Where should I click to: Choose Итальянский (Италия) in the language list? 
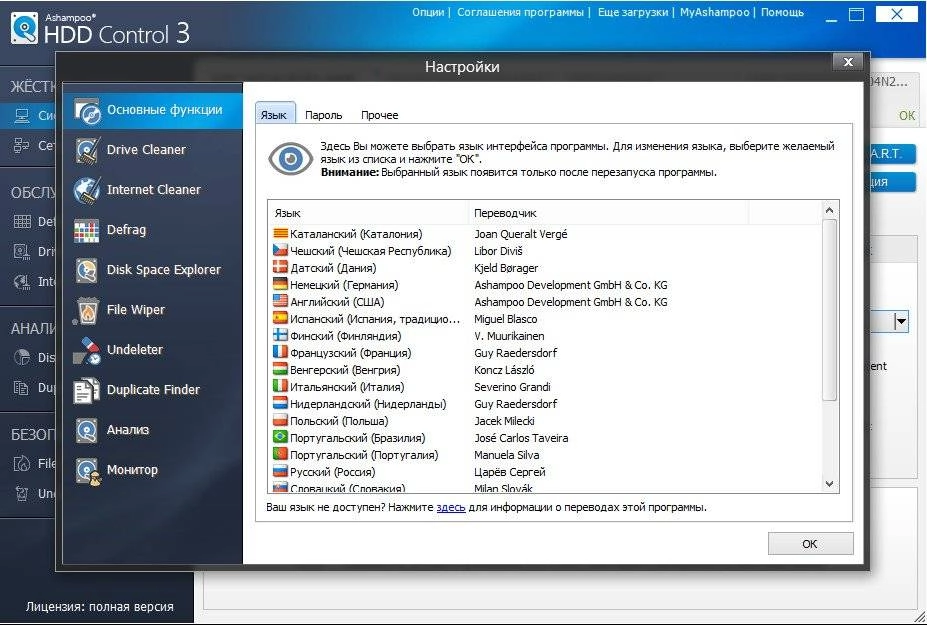[547, 387]
